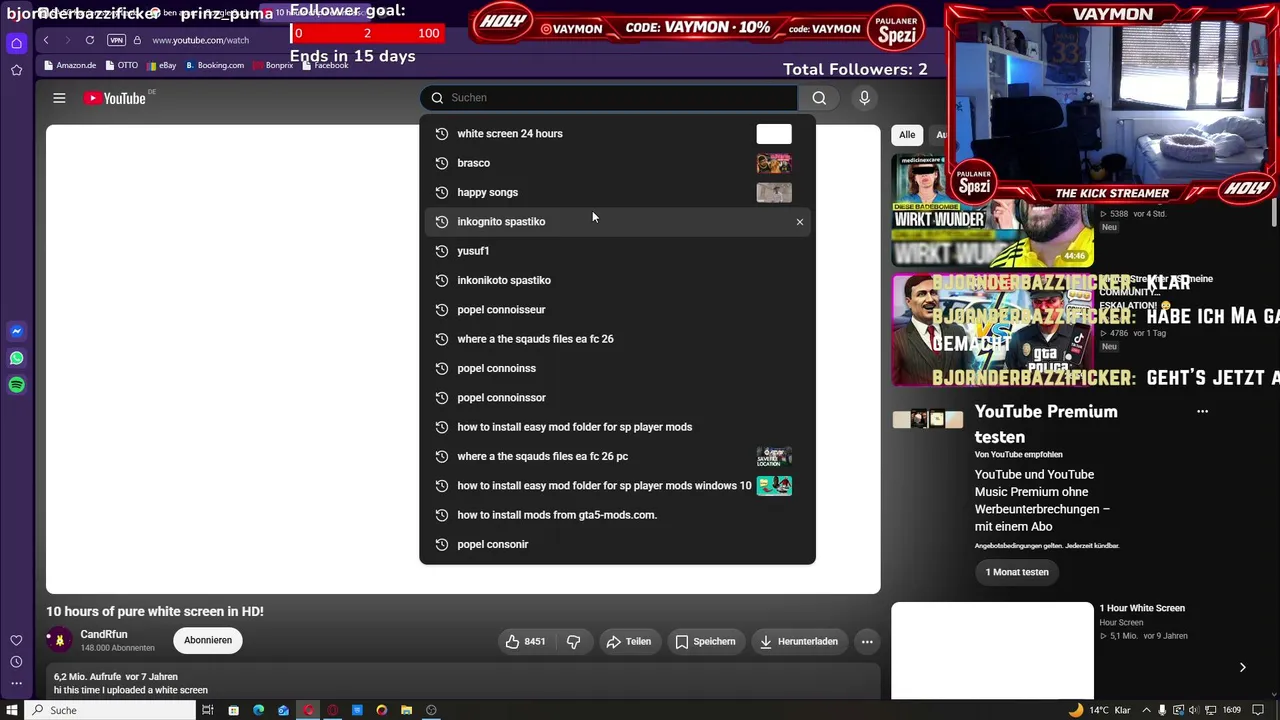The image size is (1280, 720).
Task: Open the YouTube Premium ad options menu
Action: pyautogui.click(x=1202, y=411)
